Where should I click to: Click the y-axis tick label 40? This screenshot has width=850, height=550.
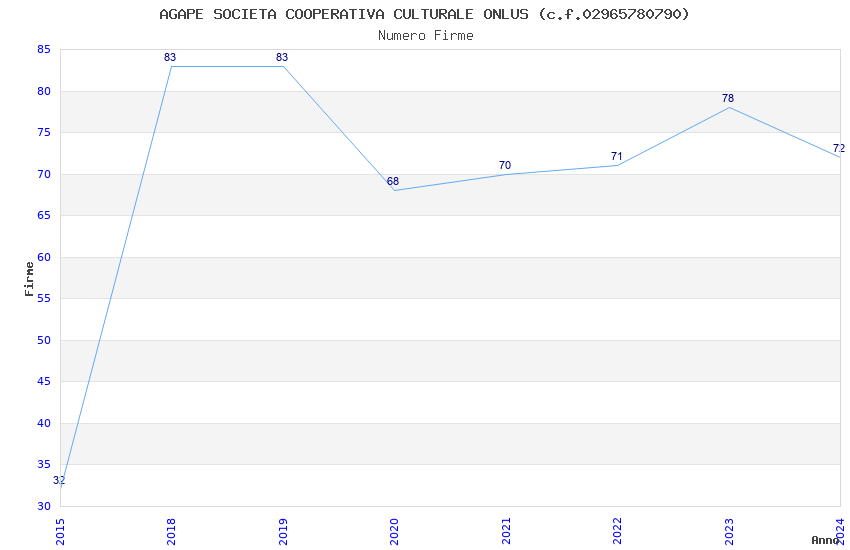(44, 423)
